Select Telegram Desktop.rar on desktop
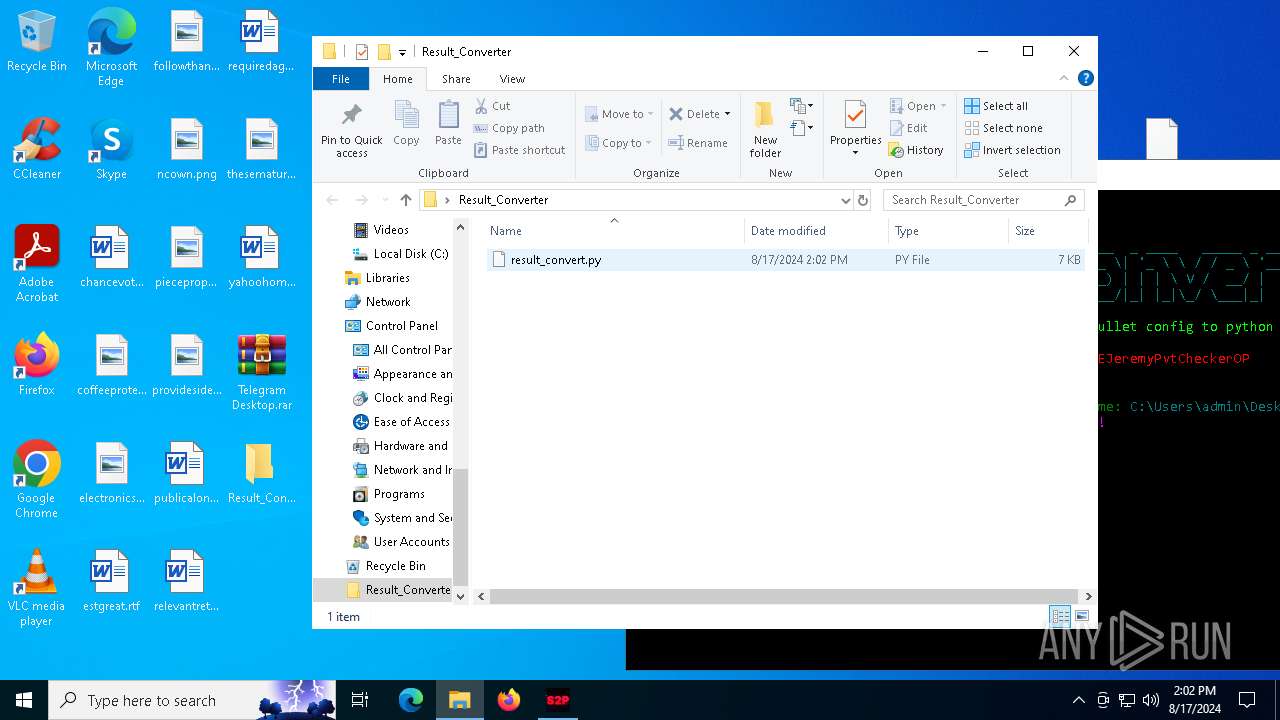Image resolution: width=1280 pixels, height=720 pixels. pos(262,372)
